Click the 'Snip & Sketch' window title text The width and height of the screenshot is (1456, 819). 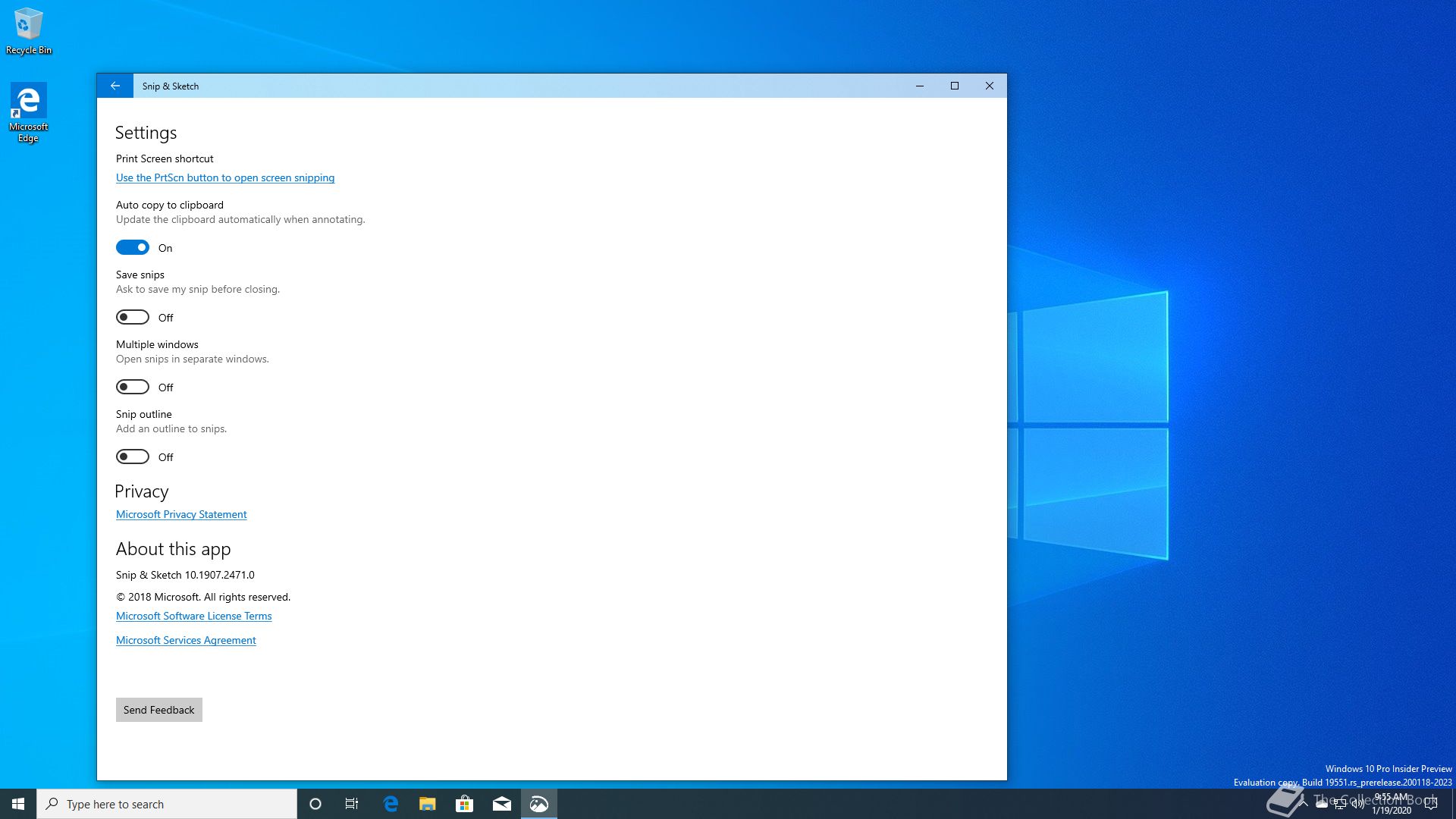click(171, 86)
